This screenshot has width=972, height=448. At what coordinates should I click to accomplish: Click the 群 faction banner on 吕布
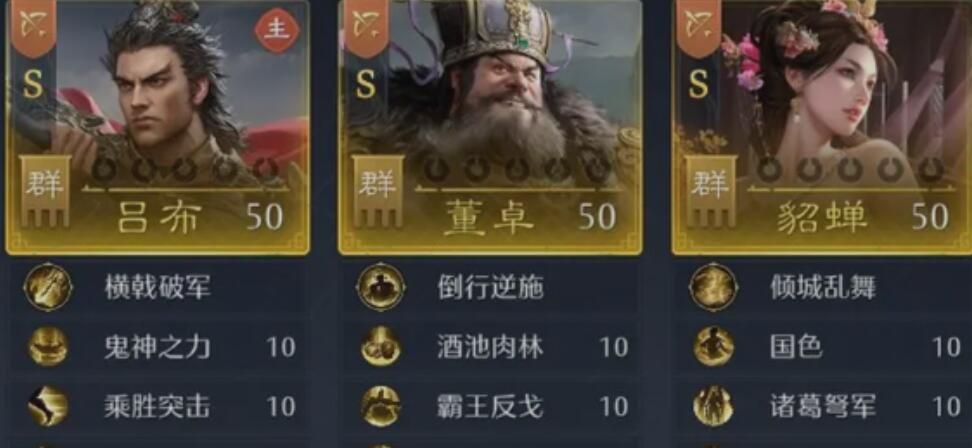coord(45,191)
